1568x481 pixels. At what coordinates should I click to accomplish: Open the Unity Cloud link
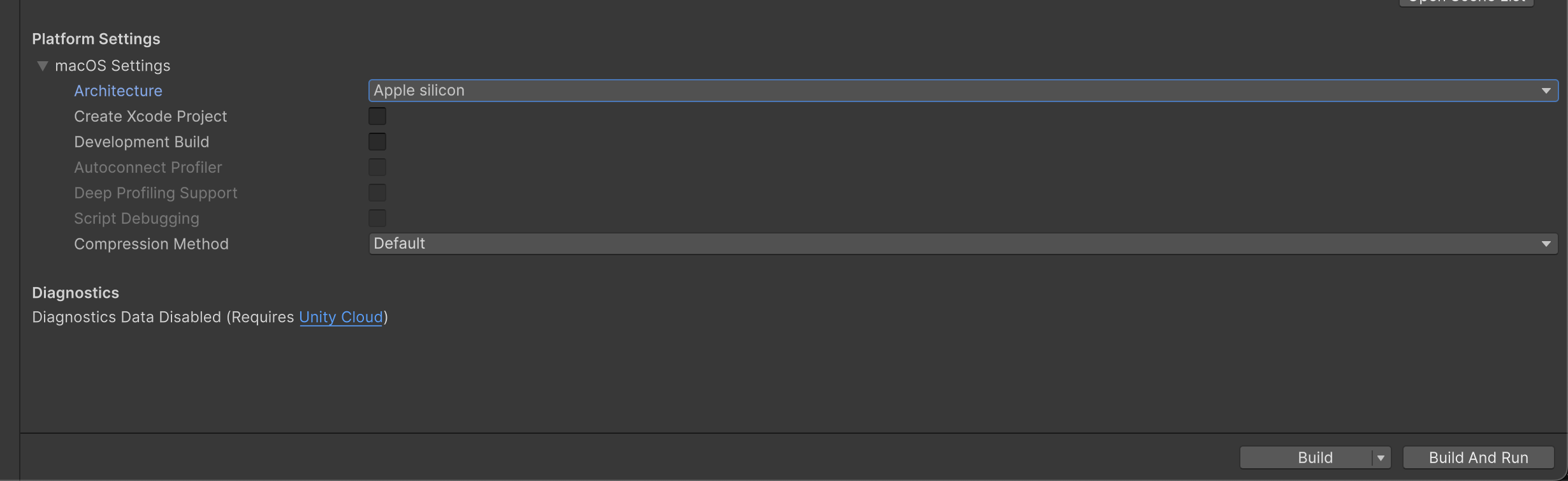[341, 317]
